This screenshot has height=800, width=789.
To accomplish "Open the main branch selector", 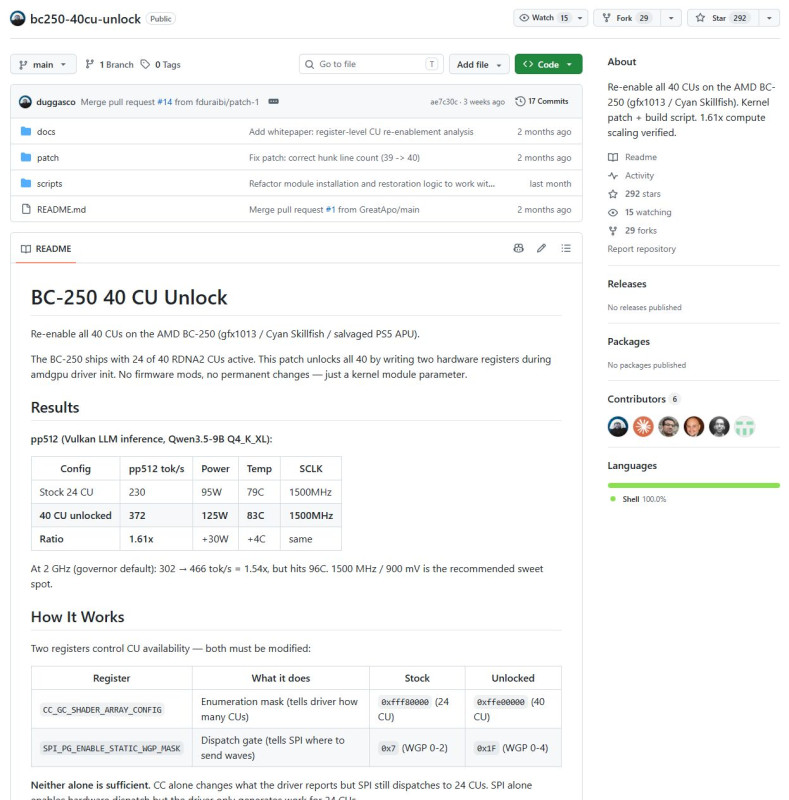I will pos(43,64).
